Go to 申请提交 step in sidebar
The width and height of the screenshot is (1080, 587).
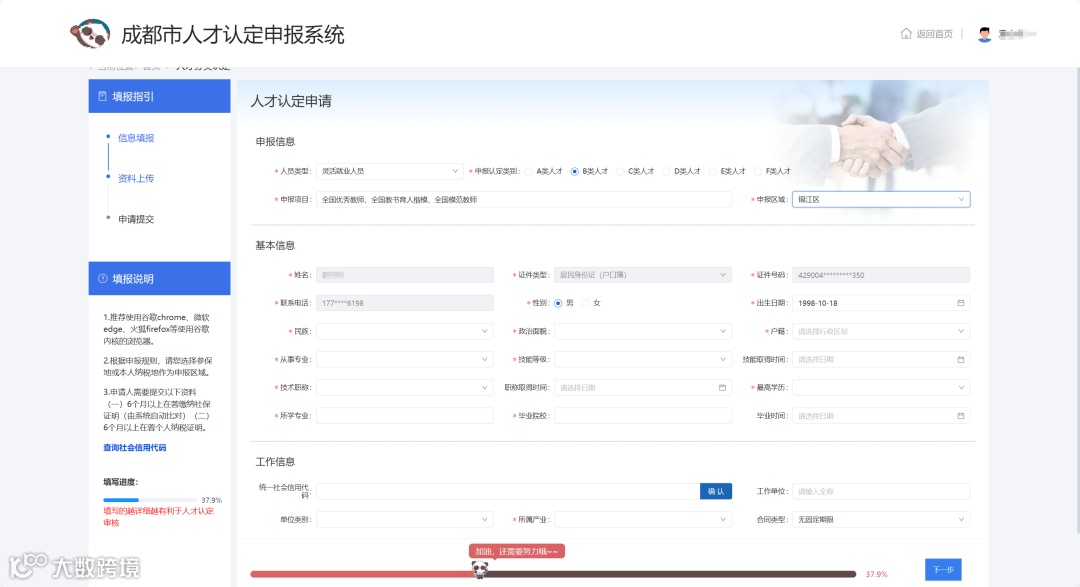(x=136, y=219)
